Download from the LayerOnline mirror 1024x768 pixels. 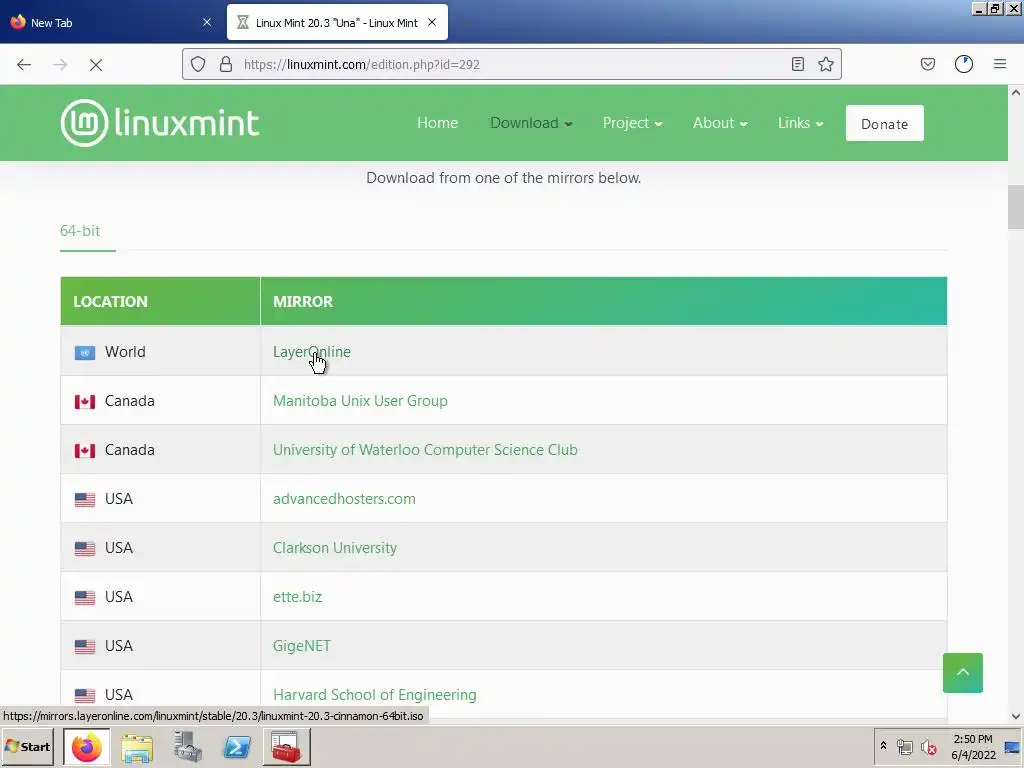[x=312, y=352]
